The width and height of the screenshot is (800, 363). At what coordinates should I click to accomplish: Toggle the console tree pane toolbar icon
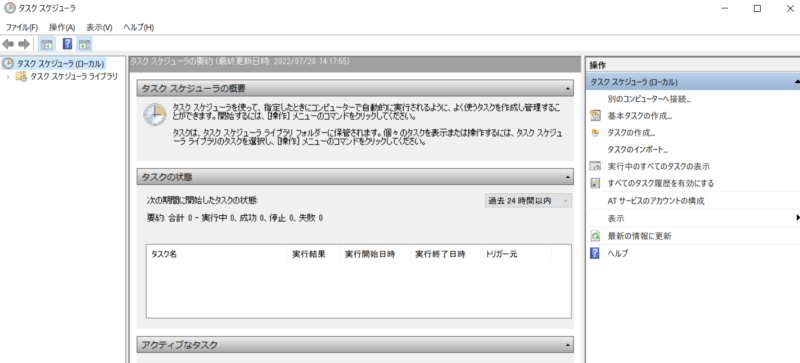pyautogui.click(x=46, y=44)
